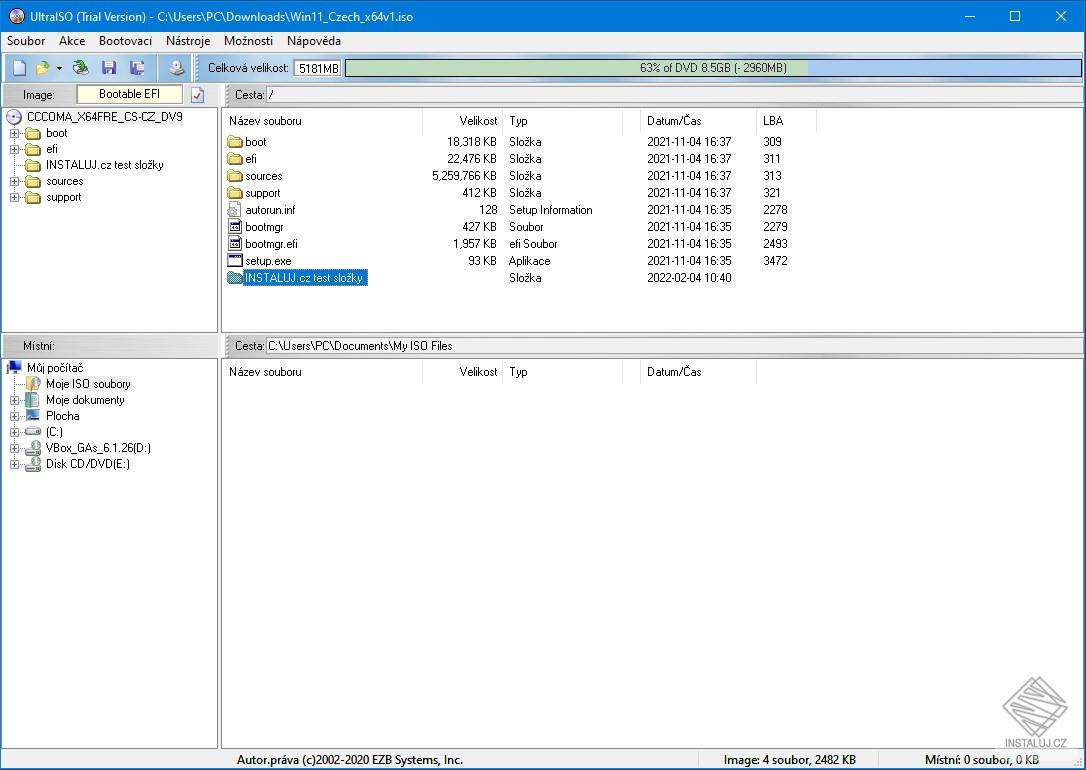Expand the efi folder in image tree
The width and height of the screenshot is (1086, 770).
tap(14, 149)
